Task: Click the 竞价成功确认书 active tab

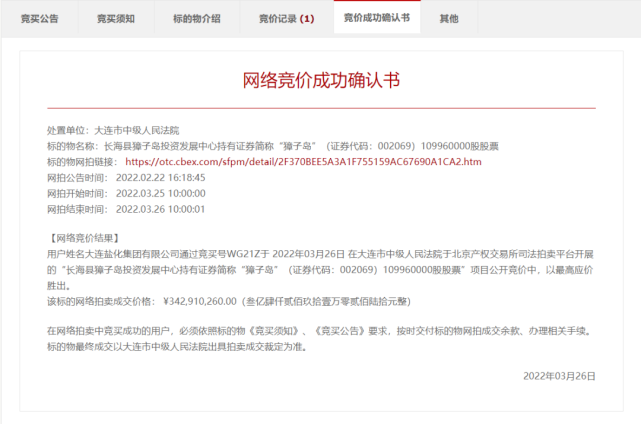Action: point(377,18)
